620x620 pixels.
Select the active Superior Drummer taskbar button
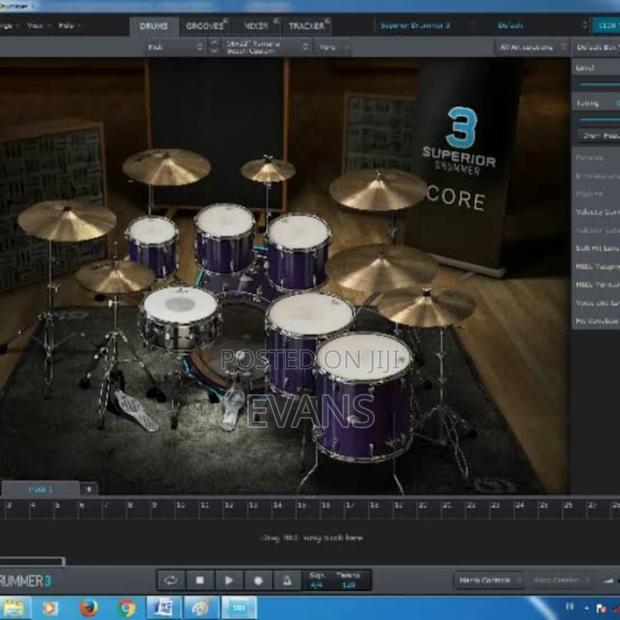(239, 608)
